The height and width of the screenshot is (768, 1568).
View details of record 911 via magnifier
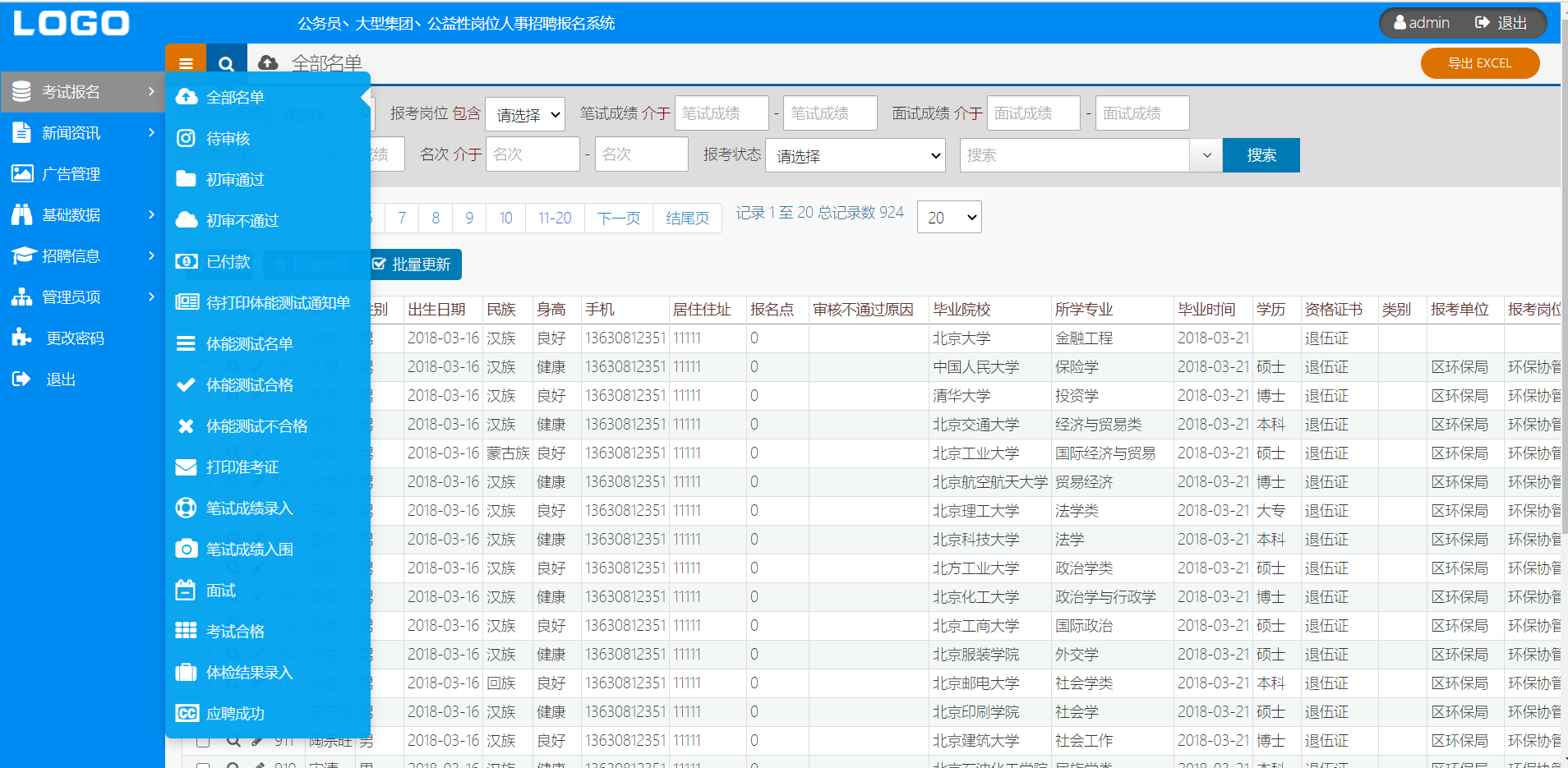click(233, 742)
